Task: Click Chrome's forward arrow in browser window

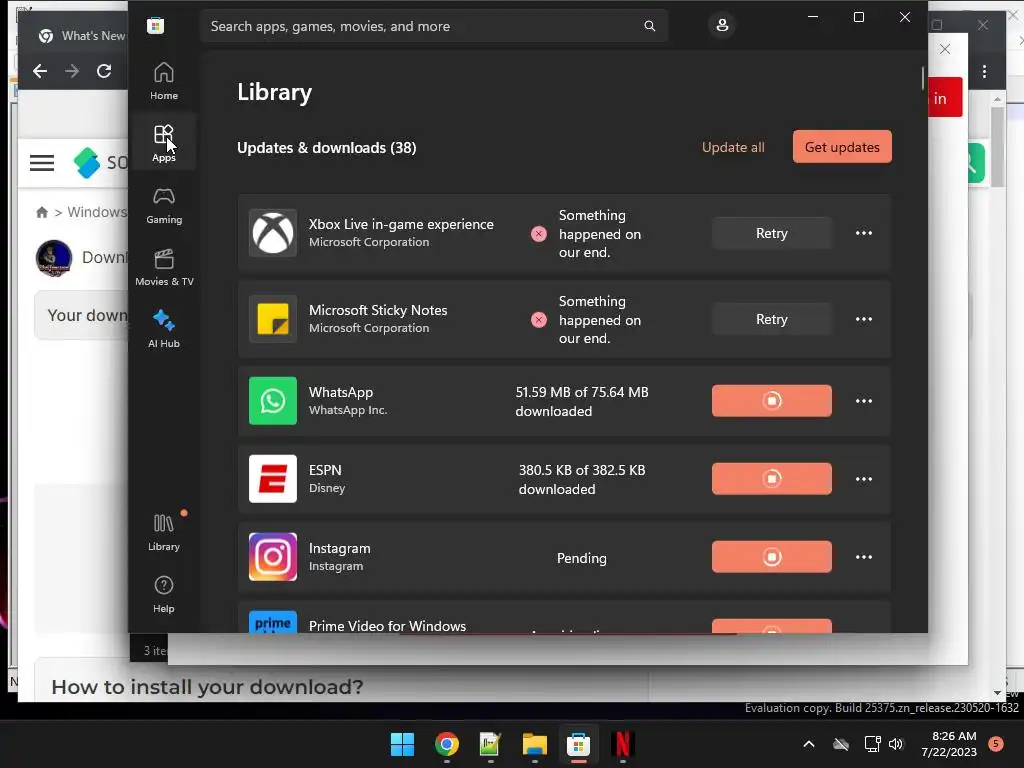Action: (x=72, y=71)
